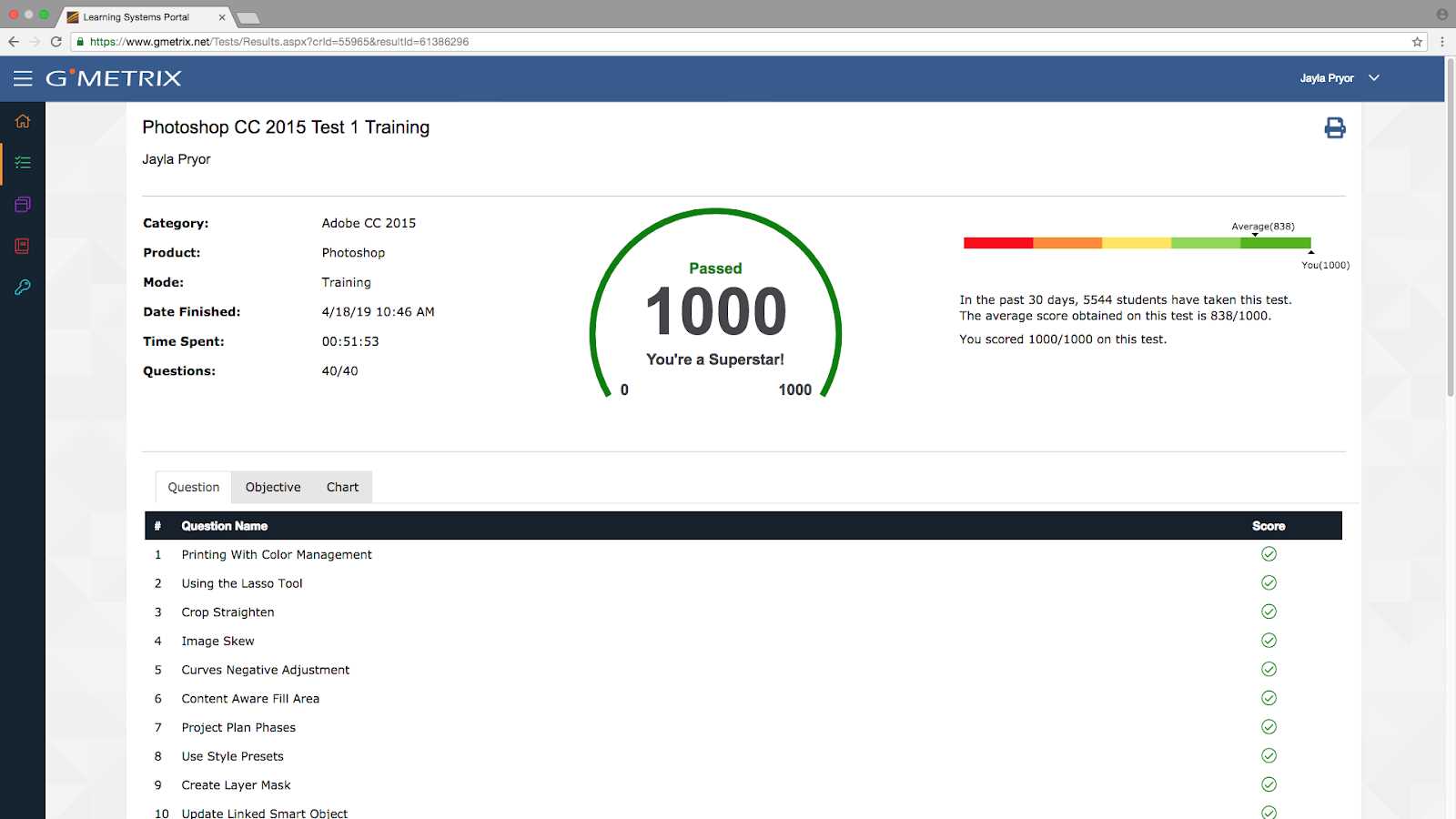Open the tests checklist sidebar icon
This screenshot has height=819, width=1456.
23,163
